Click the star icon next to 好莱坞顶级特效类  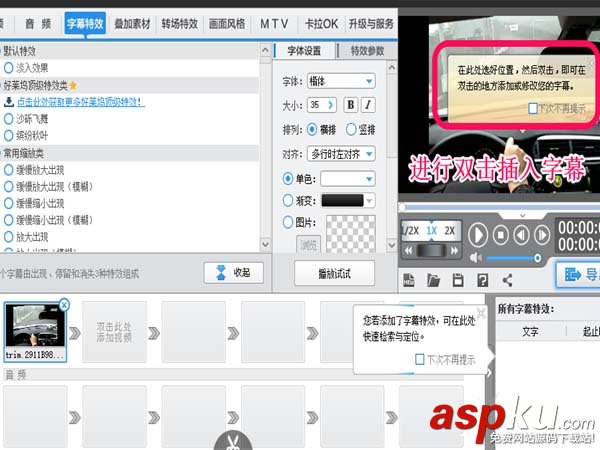[x=73, y=85]
